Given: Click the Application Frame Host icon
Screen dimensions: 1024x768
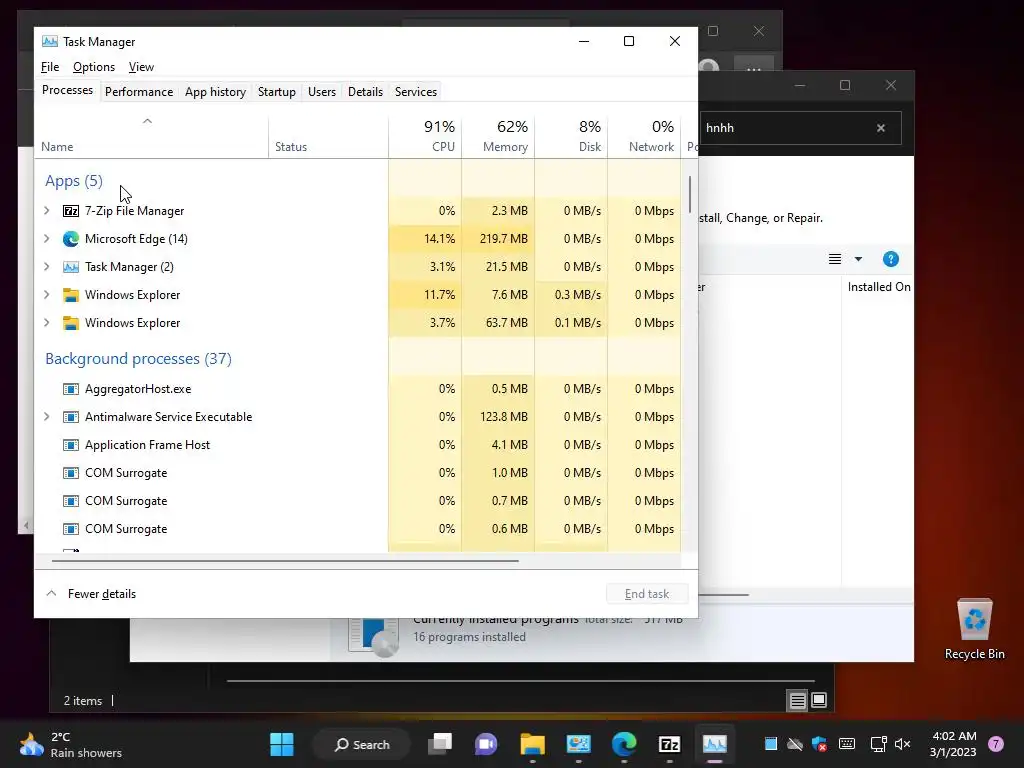Looking at the screenshot, I should pos(71,445).
